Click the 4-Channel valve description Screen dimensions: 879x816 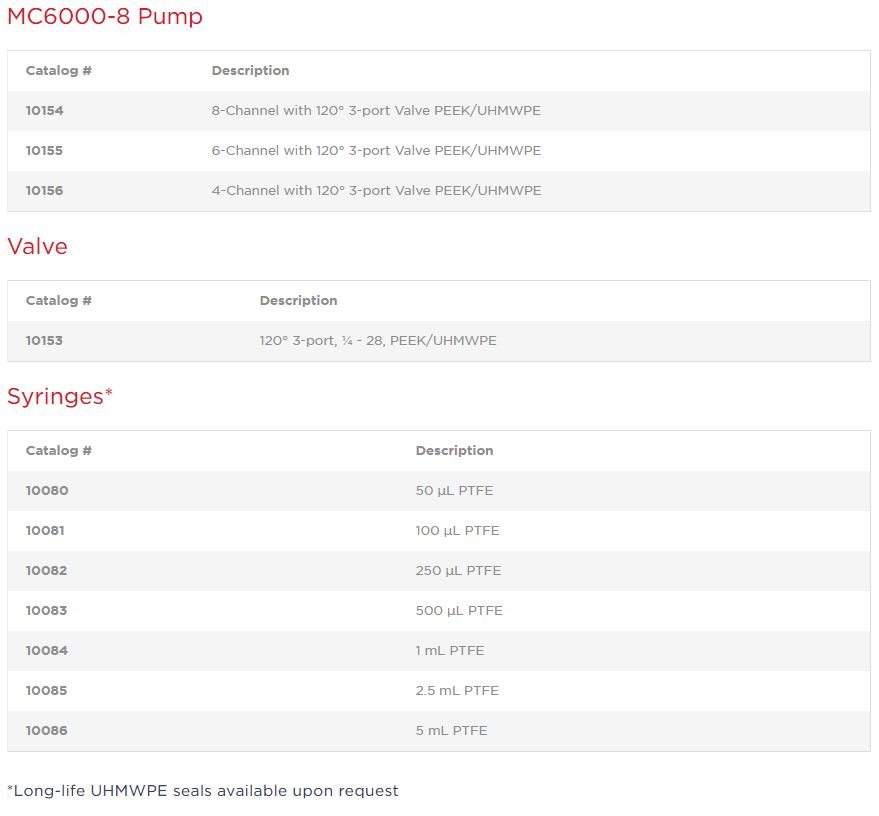click(376, 191)
